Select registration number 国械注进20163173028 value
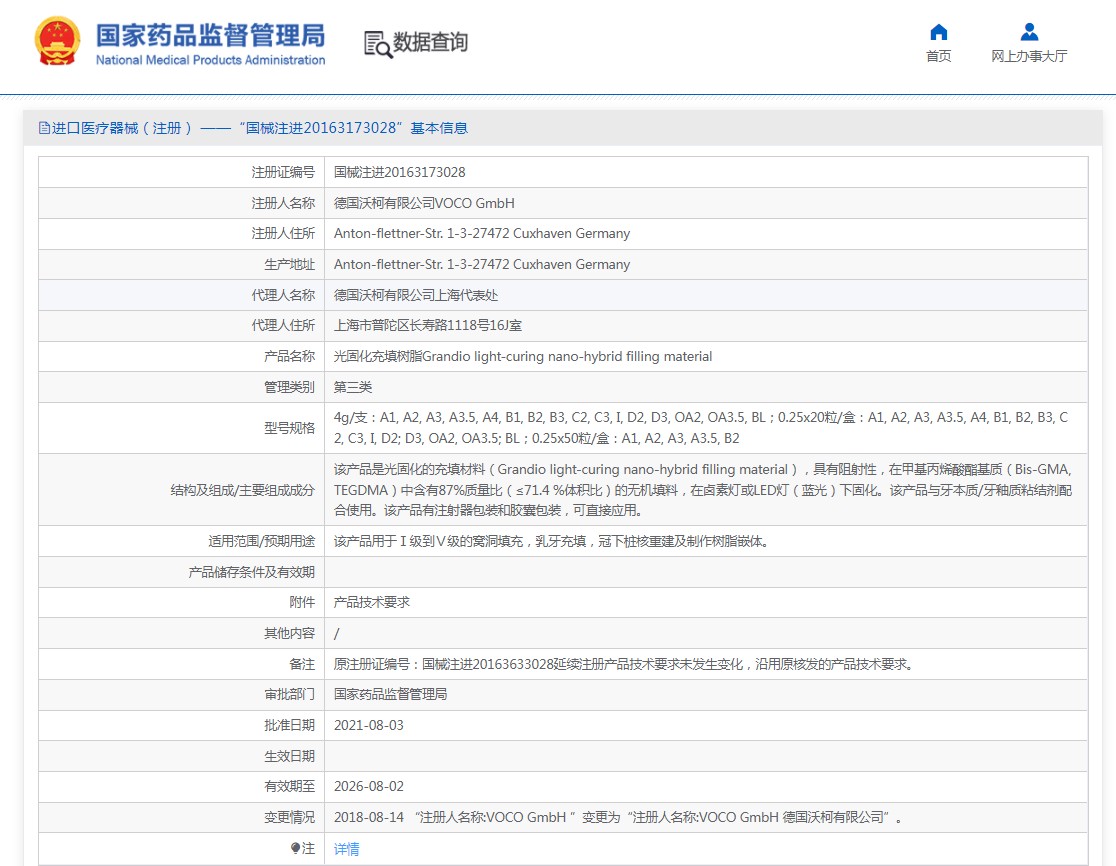Viewport: 1116px width, 866px height. 399,172
